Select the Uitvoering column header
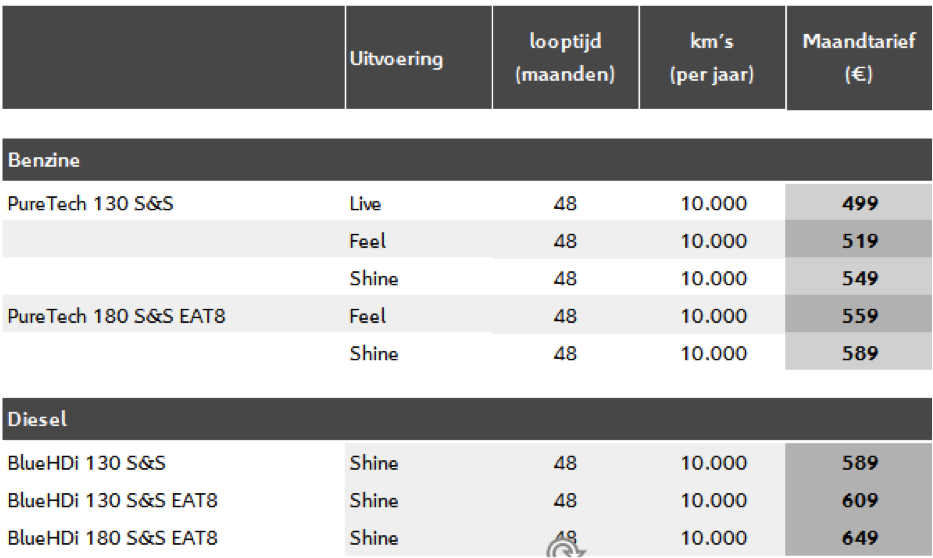 click(x=419, y=58)
